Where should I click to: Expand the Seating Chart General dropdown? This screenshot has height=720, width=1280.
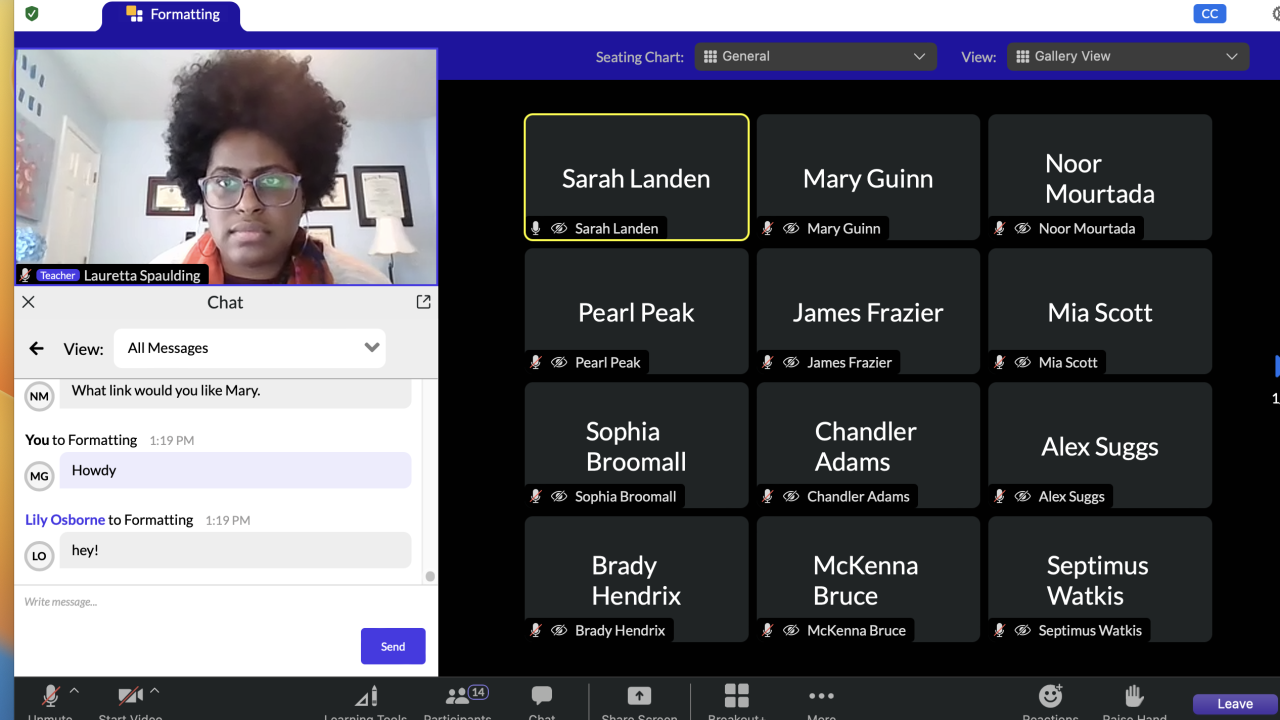[815, 57]
